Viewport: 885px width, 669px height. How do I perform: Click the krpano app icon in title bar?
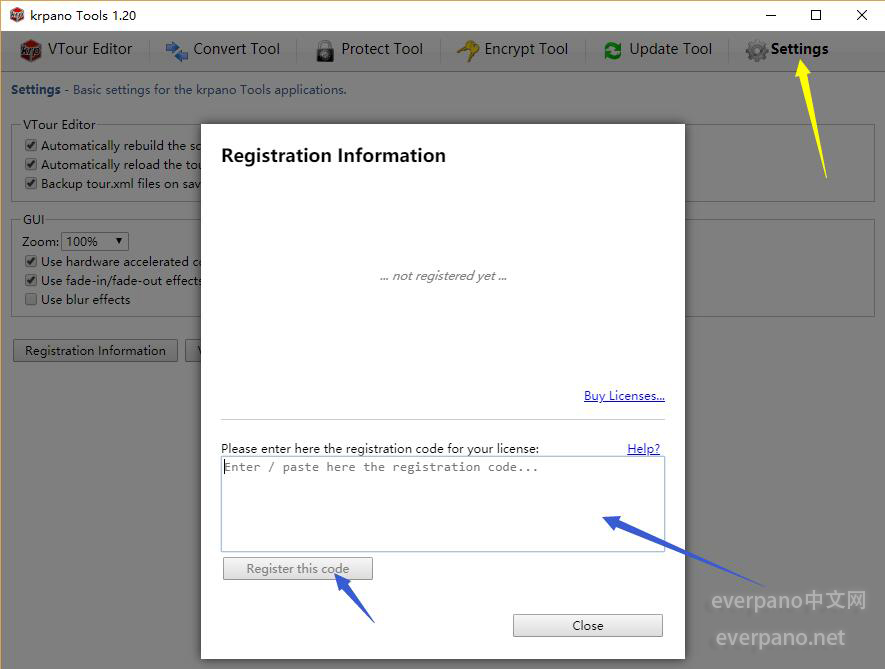pos(17,15)
